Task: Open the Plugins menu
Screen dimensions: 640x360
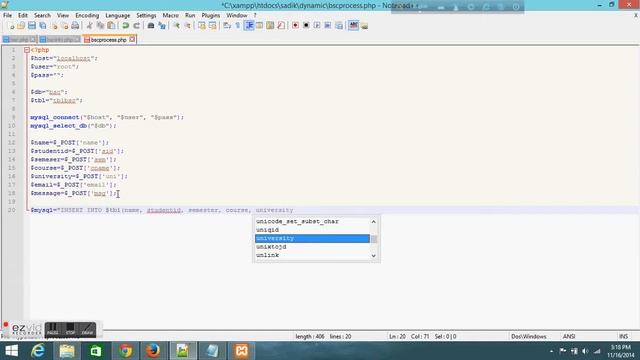Action: tap(211, 16)
